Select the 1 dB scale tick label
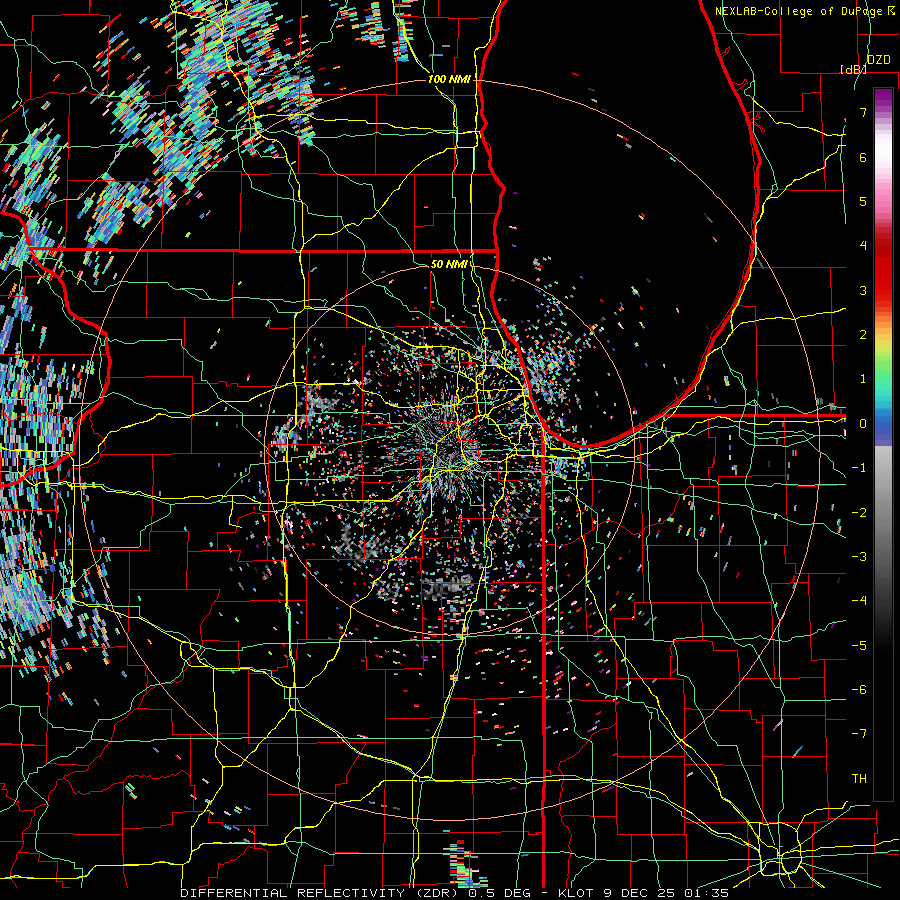The image size is (900, 900). pos(863,379)
